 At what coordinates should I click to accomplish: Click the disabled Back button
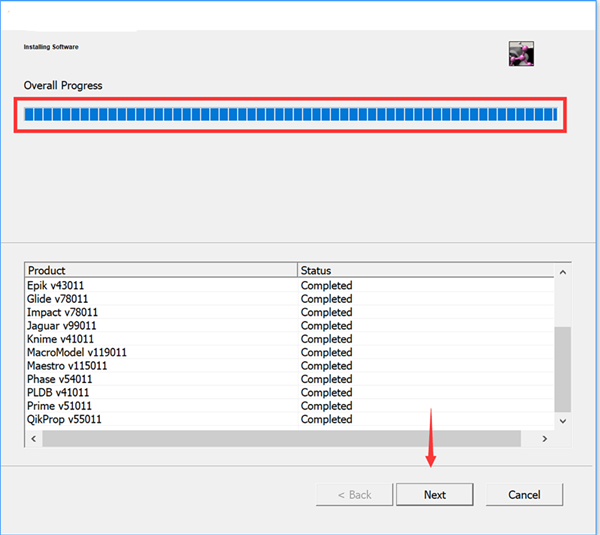pyautogui.click(x=354, y=494)
